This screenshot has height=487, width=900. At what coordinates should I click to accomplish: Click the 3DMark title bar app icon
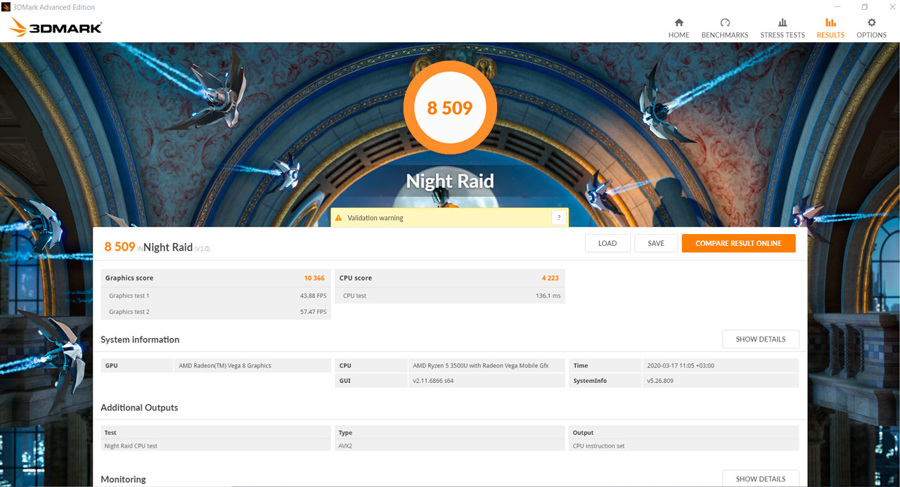coord(6,7)
